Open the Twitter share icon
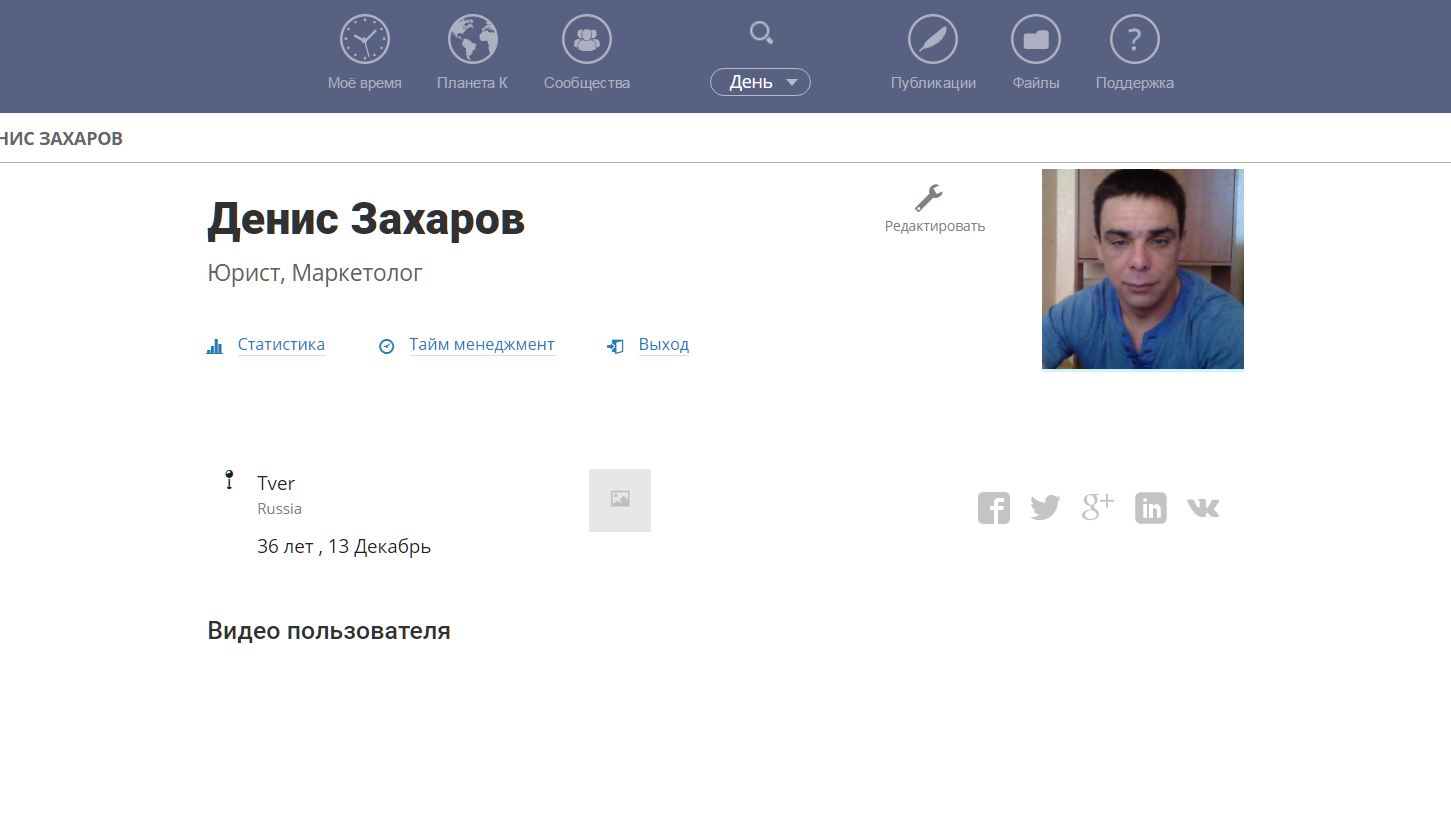 point(1045,508)
